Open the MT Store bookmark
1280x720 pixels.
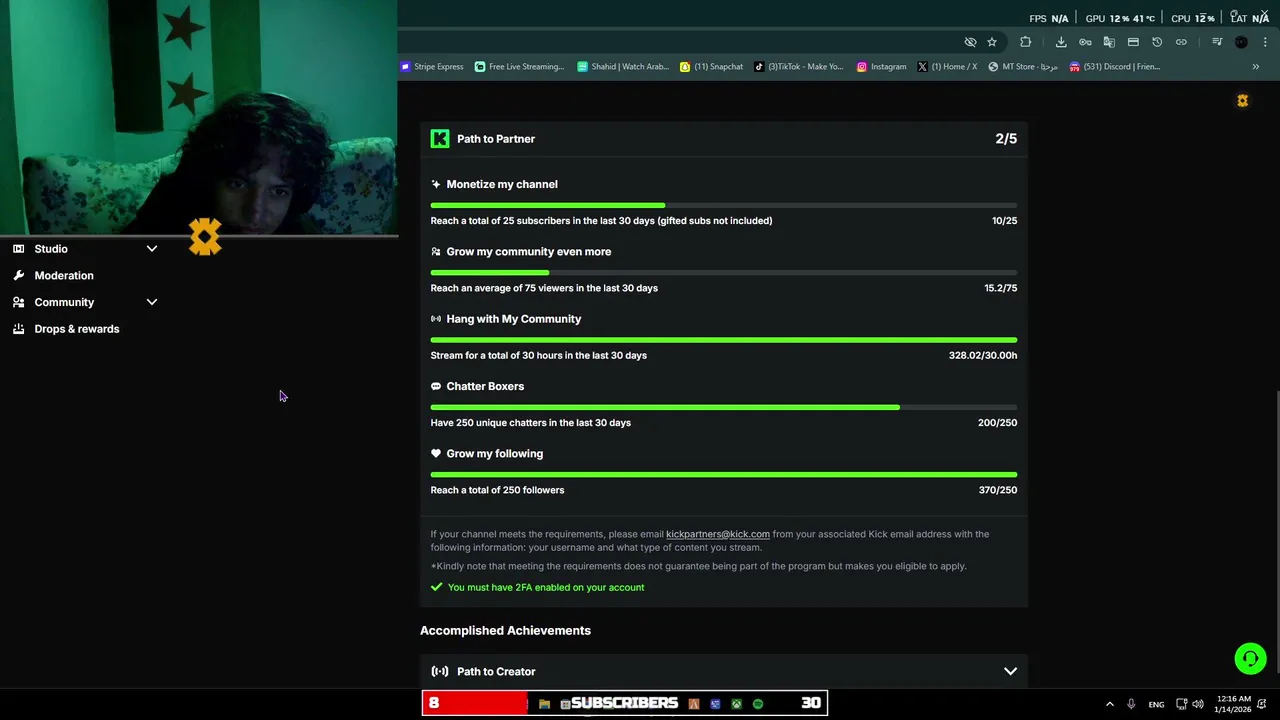(x=1023, y=67)
